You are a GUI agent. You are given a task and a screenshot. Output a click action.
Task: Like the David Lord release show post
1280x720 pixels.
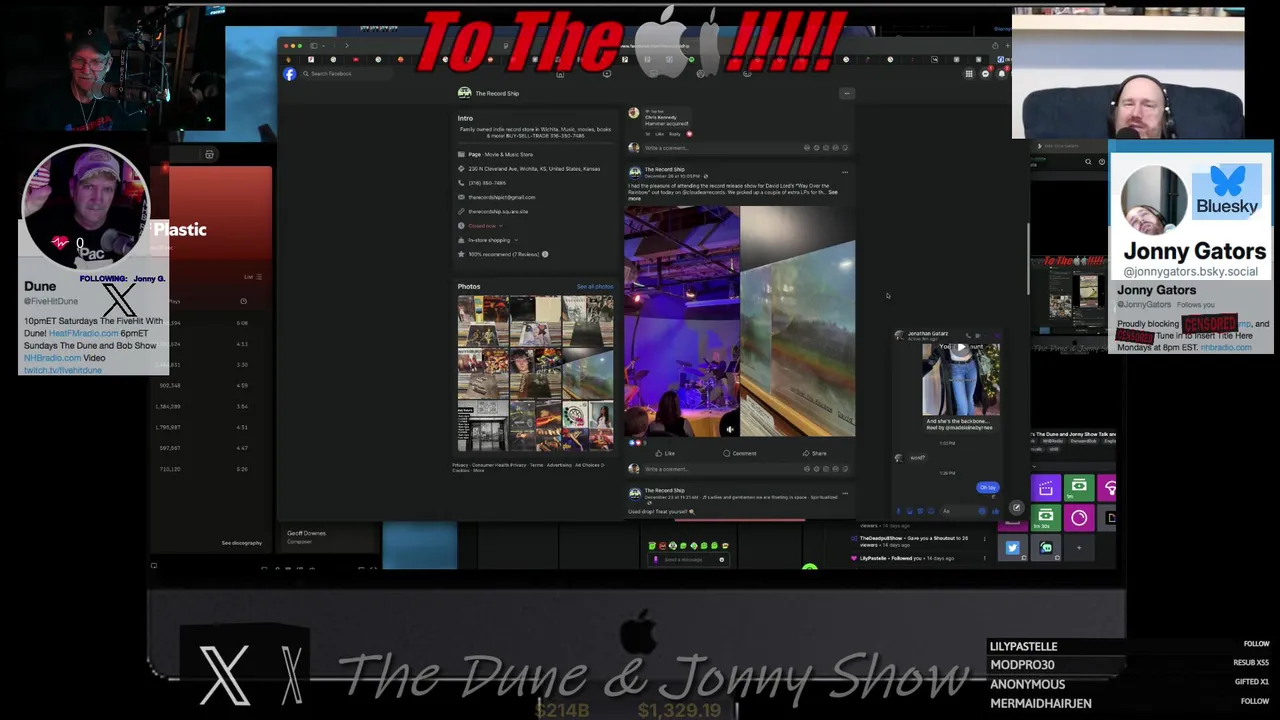666,453
